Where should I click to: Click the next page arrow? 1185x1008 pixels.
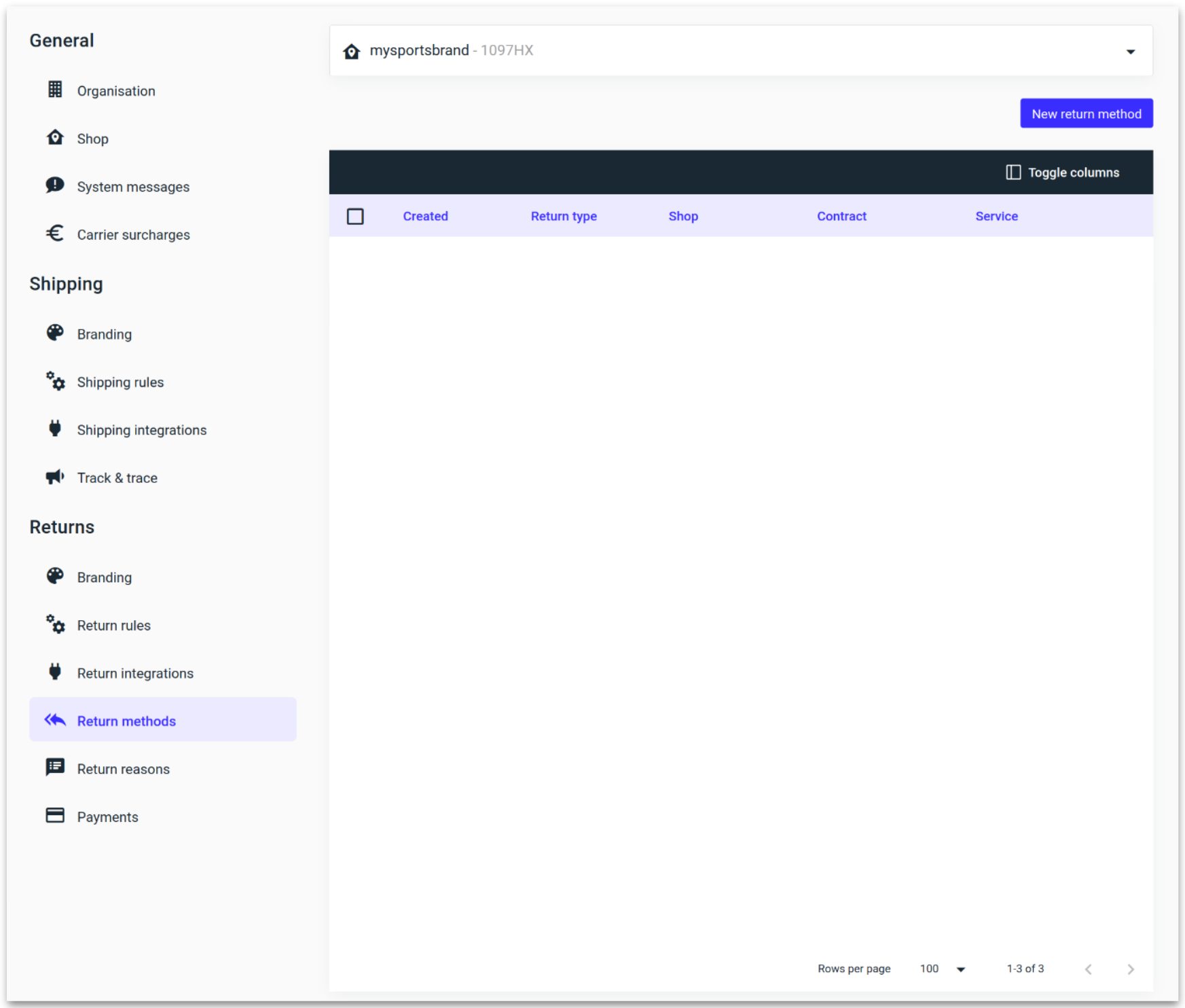(1130, 969)
